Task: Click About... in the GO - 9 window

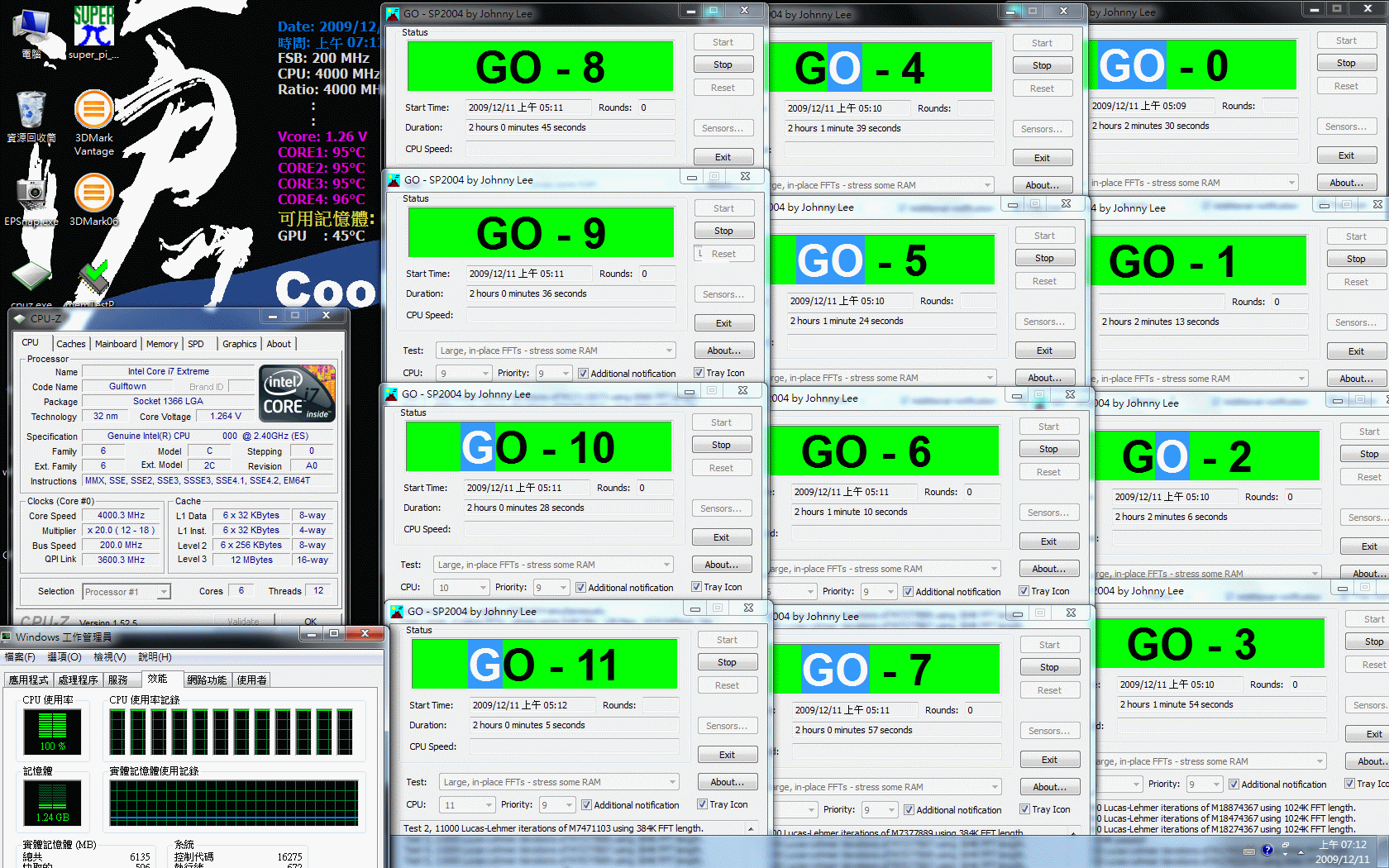Action: point(724,351)
